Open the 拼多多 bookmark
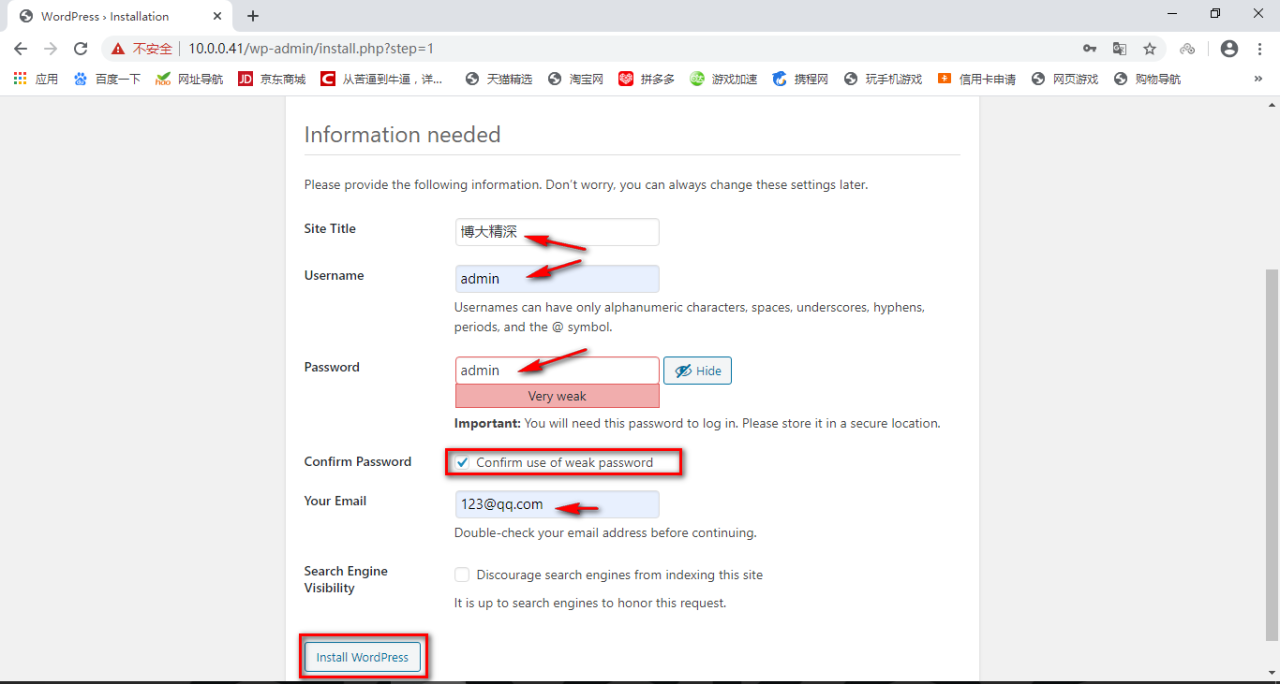The image size is (1280, 684). point(647,79)
